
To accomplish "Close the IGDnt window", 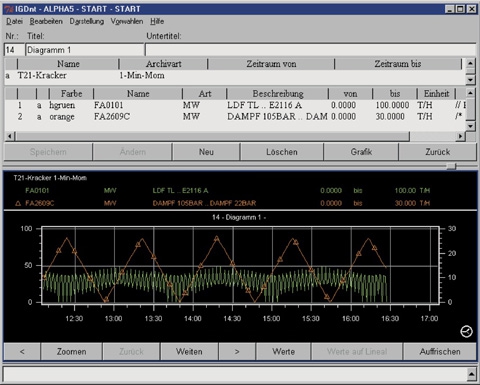I will coord(471,9).
